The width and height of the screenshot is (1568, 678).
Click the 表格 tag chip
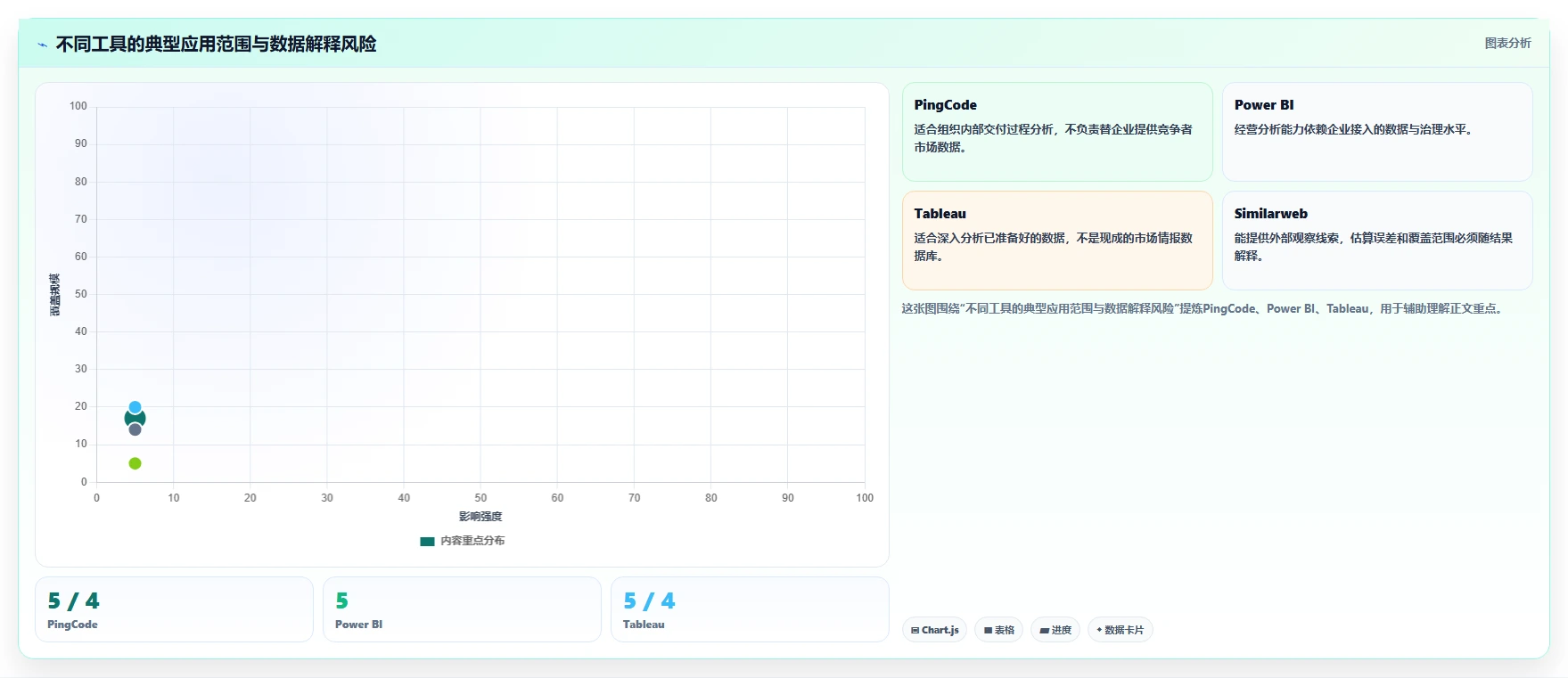click(998, 630)
